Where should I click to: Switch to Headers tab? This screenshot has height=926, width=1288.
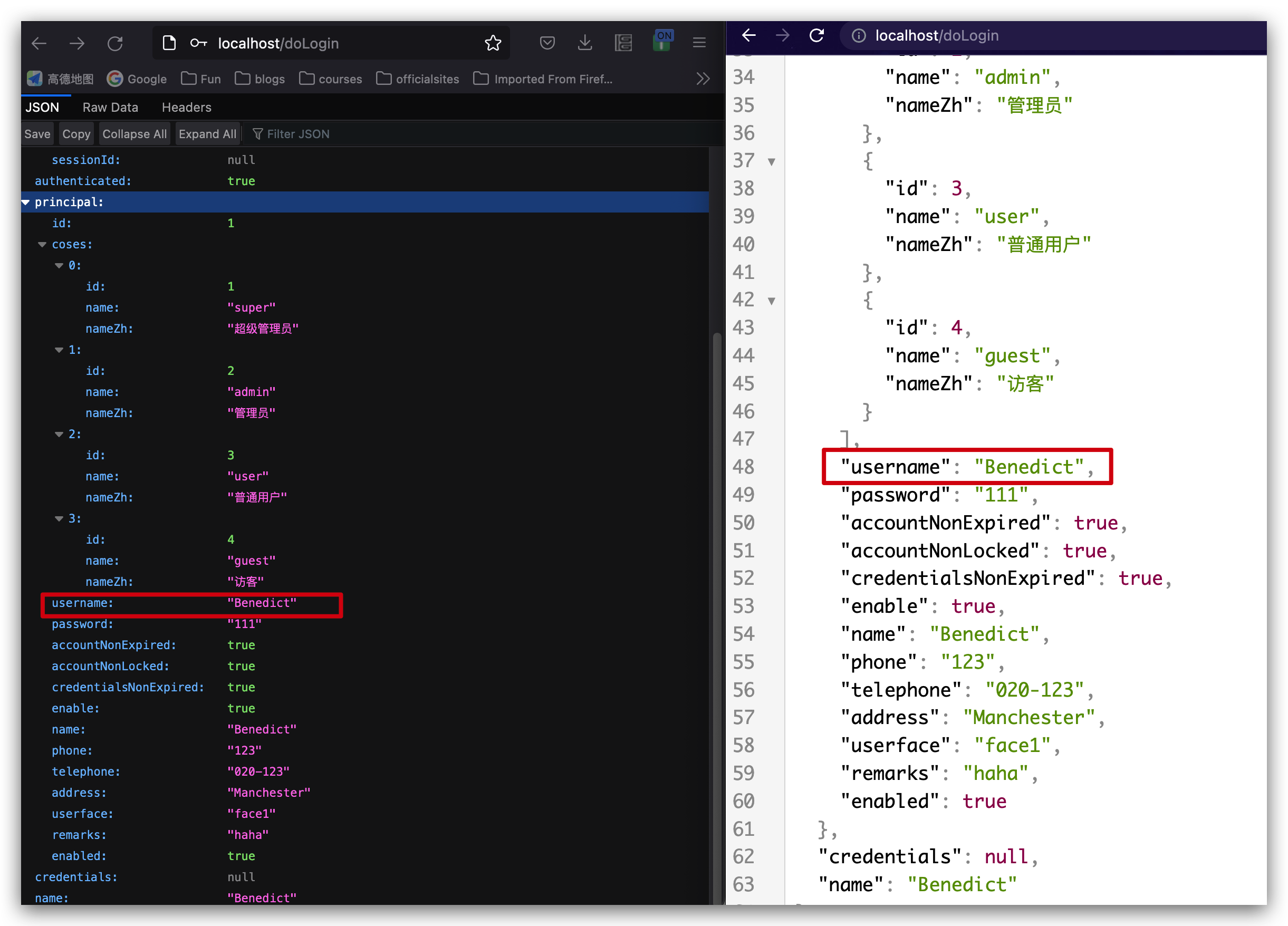click(x=186, y=107)
